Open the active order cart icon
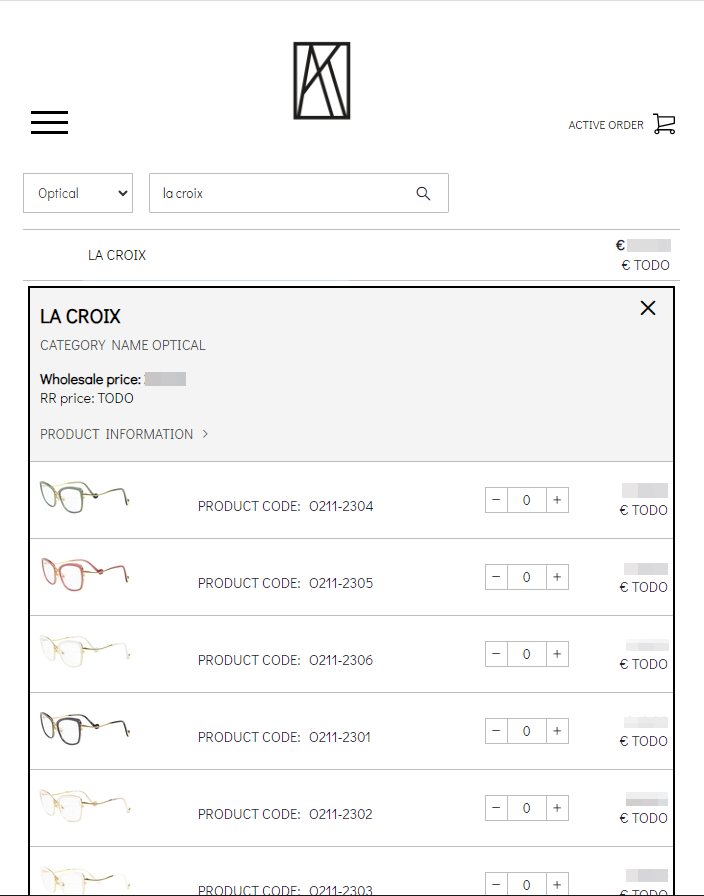The image size is (704, 896). [664, 124]
